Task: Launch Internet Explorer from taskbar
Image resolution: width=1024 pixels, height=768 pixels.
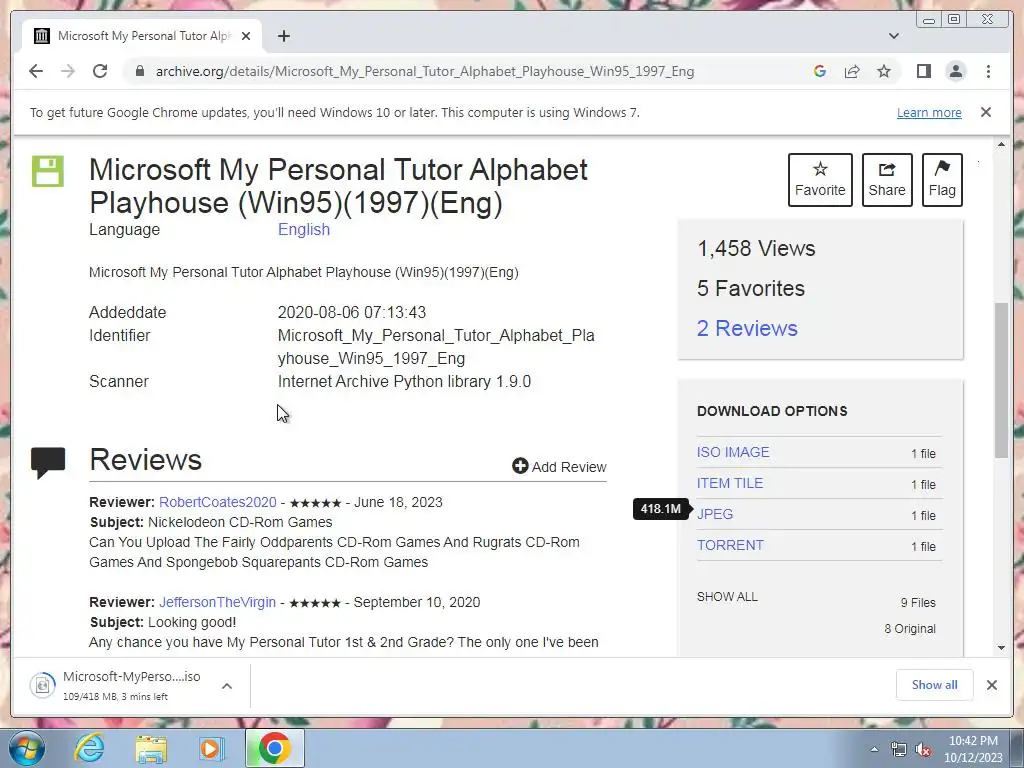Action: 89,748
